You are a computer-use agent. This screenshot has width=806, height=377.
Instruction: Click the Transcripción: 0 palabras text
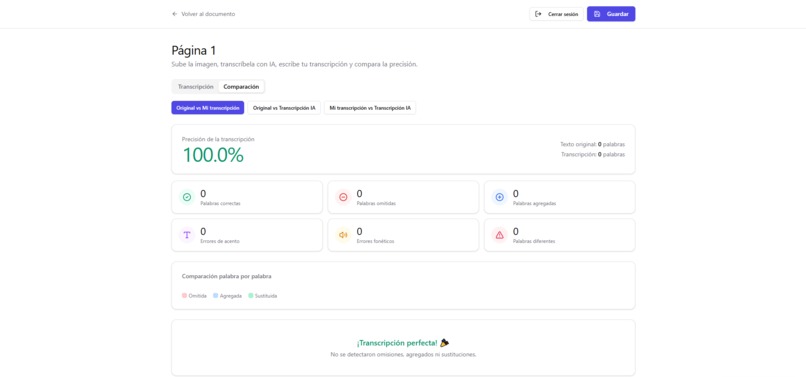tap(593, 154)
